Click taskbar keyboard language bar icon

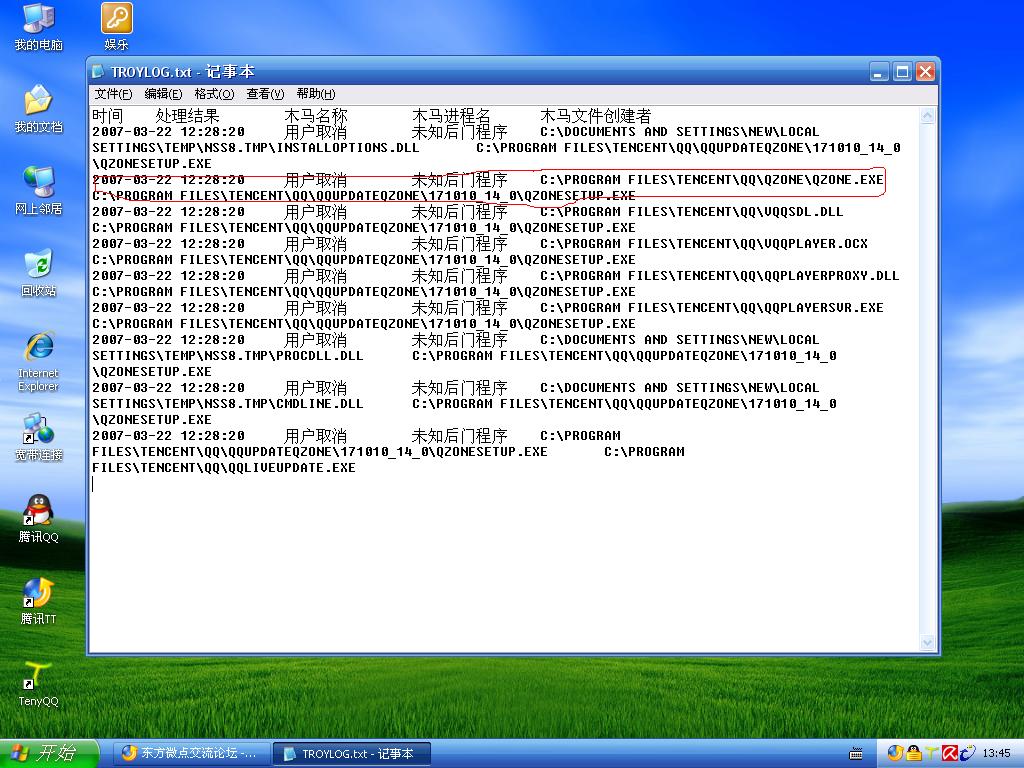(x=856, y=754)
